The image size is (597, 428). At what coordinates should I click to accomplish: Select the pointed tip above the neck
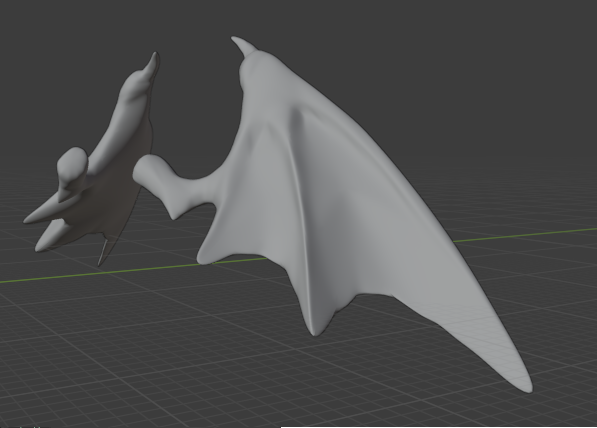click(x=153, y=63)
